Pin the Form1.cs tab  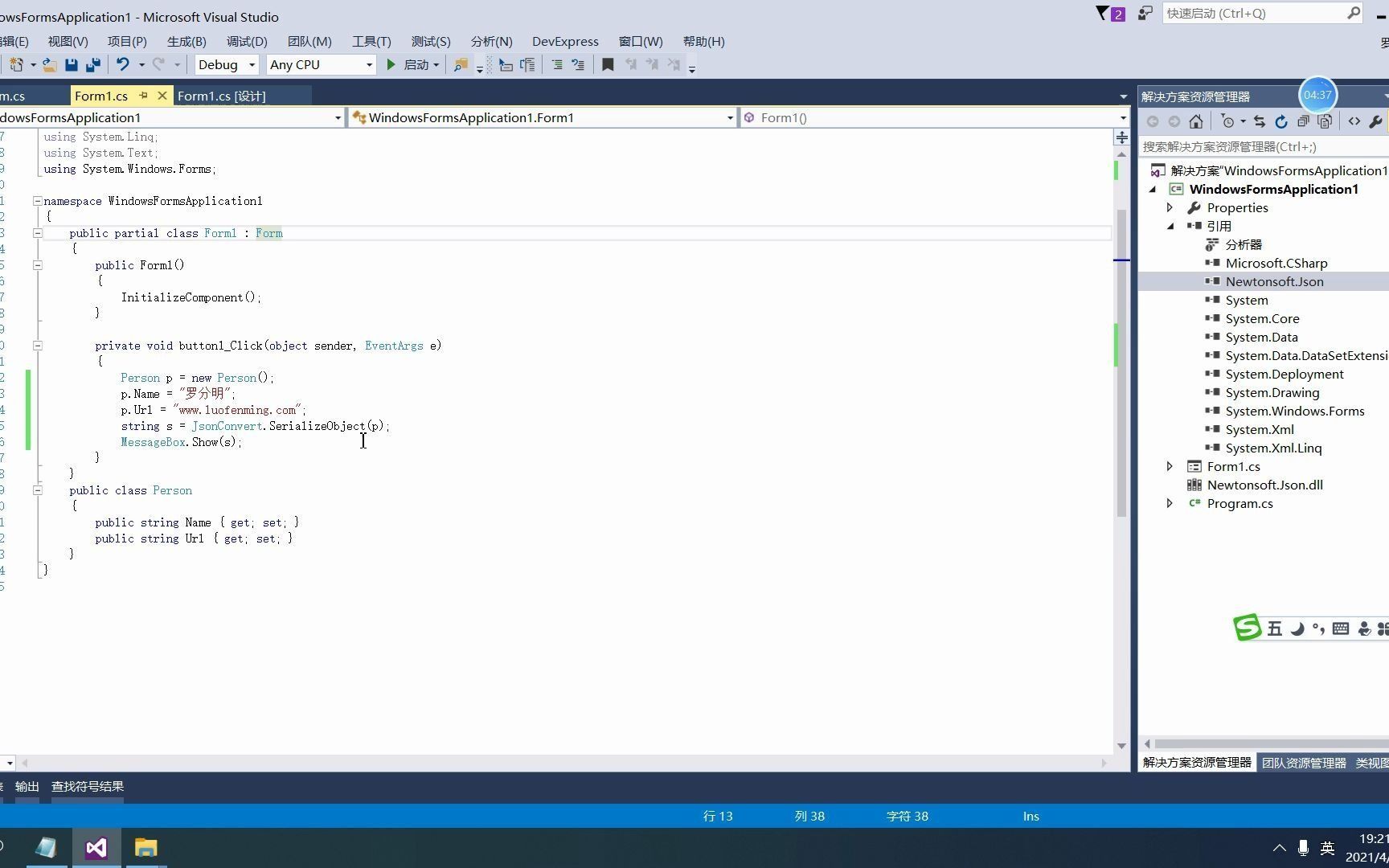tap(143, 96)
